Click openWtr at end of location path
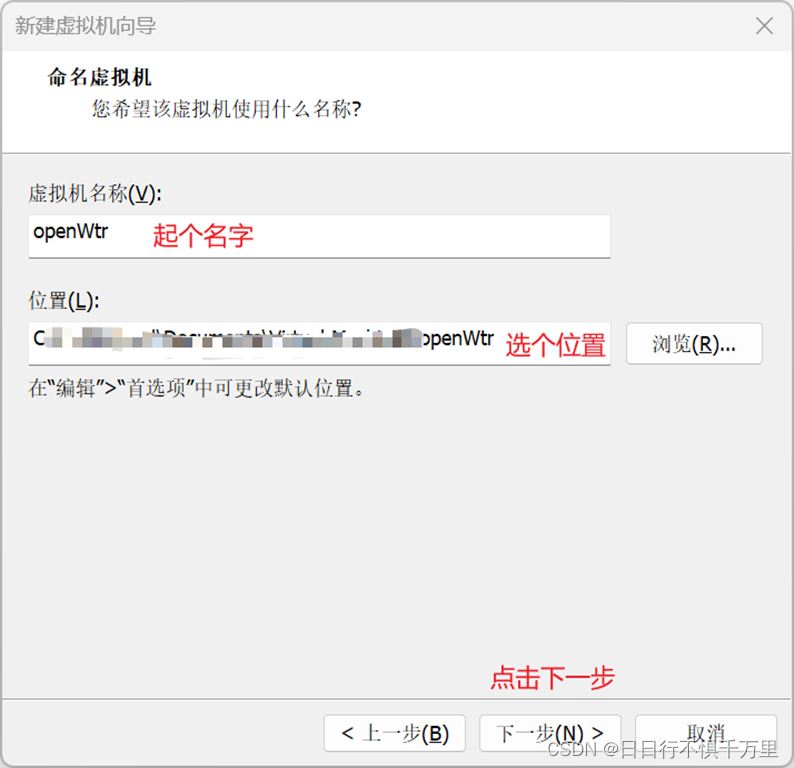 click(457, 339)
